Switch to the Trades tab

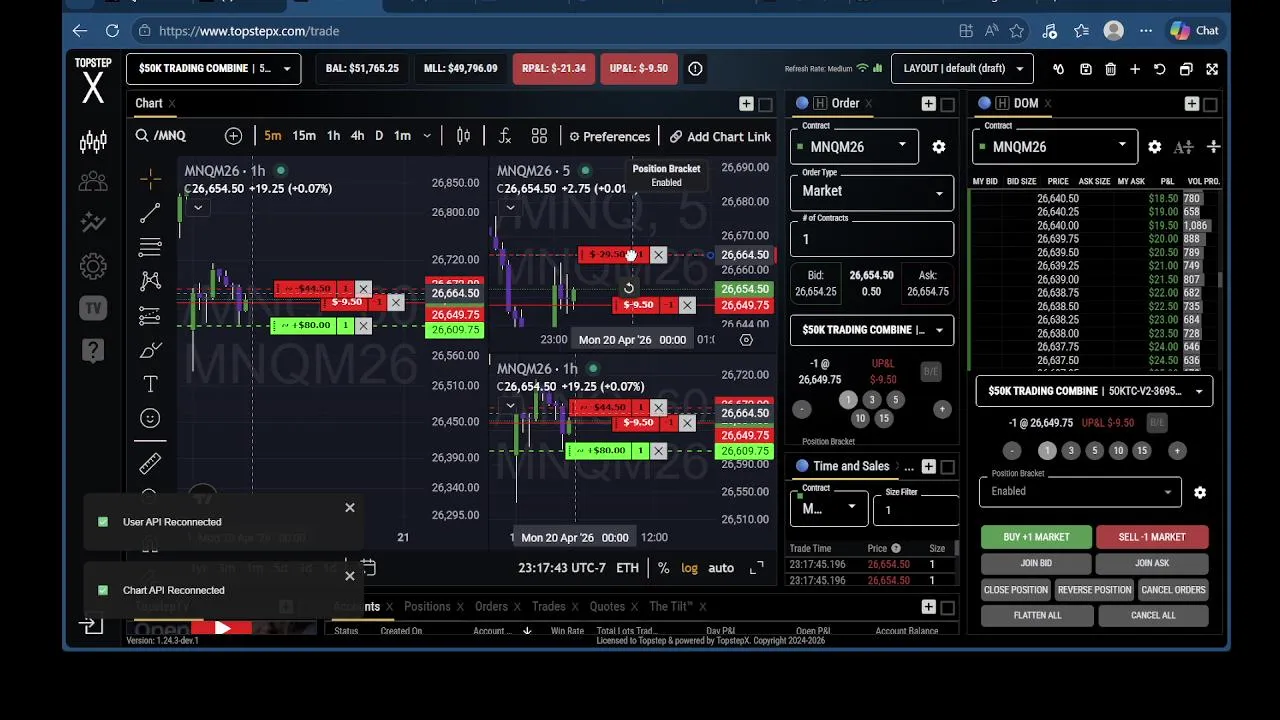(549, 606)
